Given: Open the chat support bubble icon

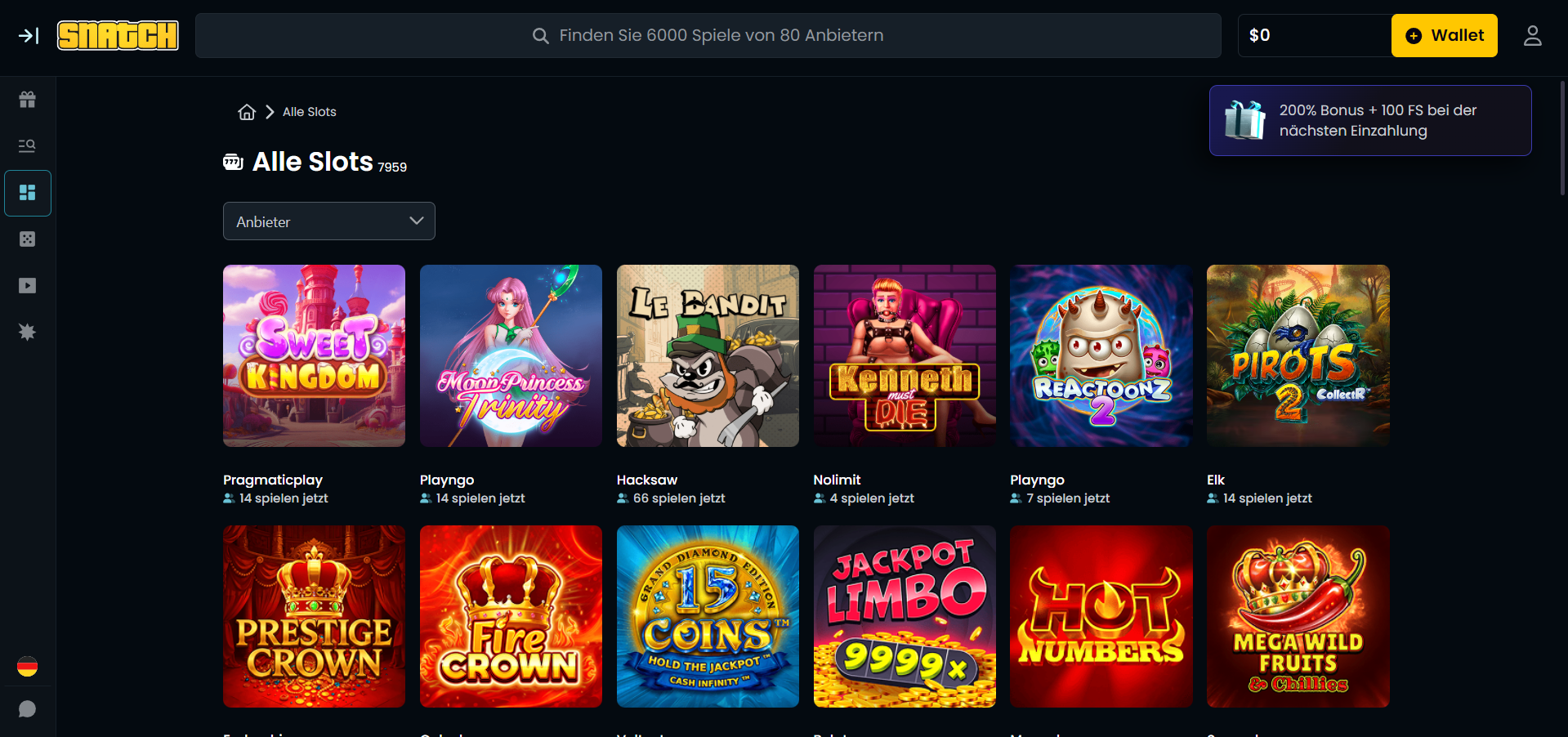Looking at the screenshot, I should (27, 709).
